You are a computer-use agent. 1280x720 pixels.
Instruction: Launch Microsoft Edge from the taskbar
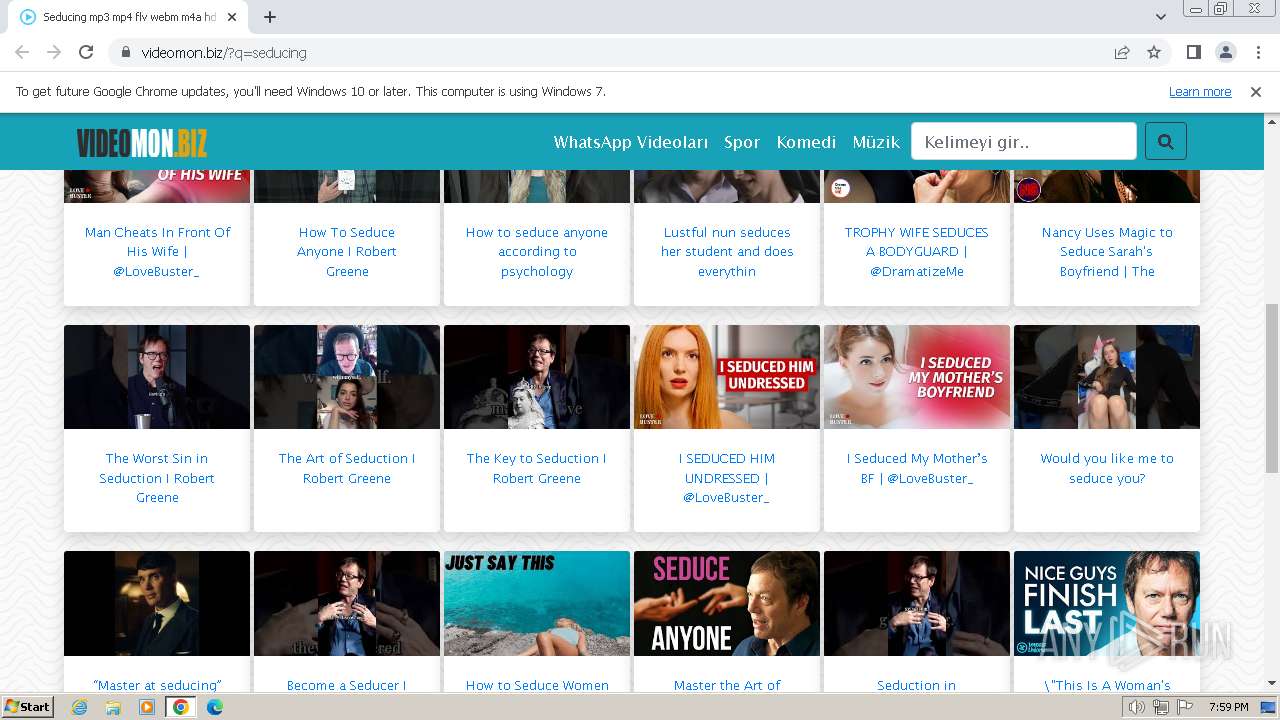click(x=215, y=707)
